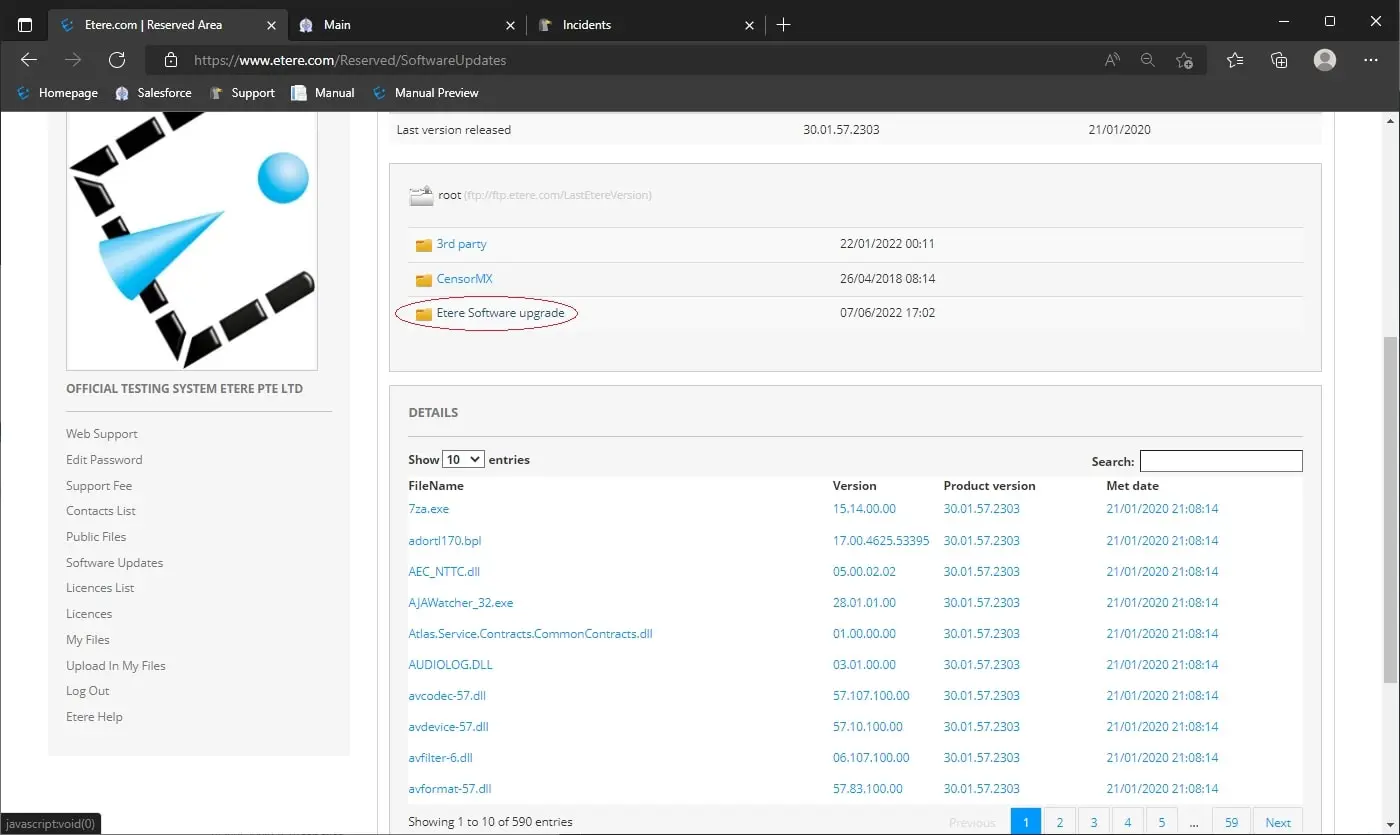Click the browser refresh icon
This screenshot has height=835, width=1400.
117,60
